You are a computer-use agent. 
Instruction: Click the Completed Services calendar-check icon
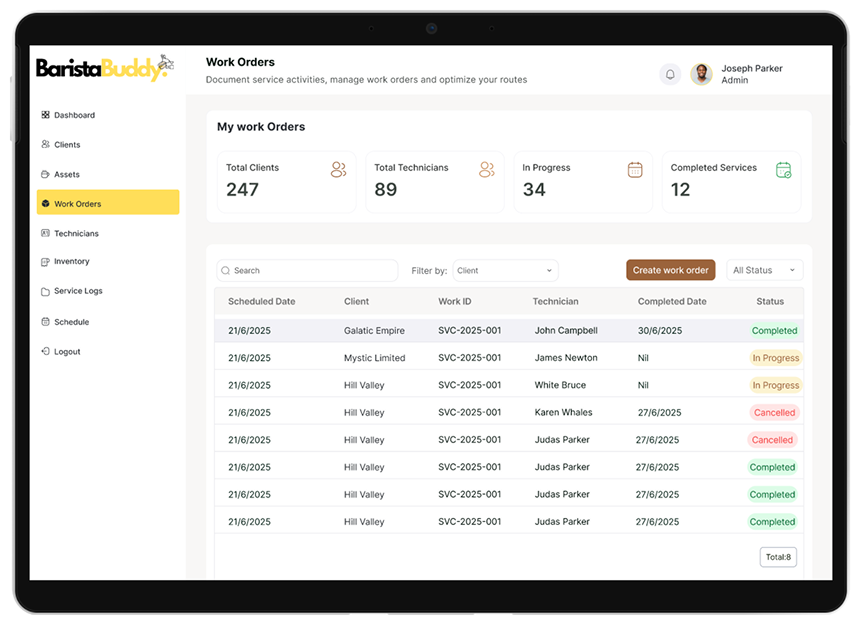point(783,170)
